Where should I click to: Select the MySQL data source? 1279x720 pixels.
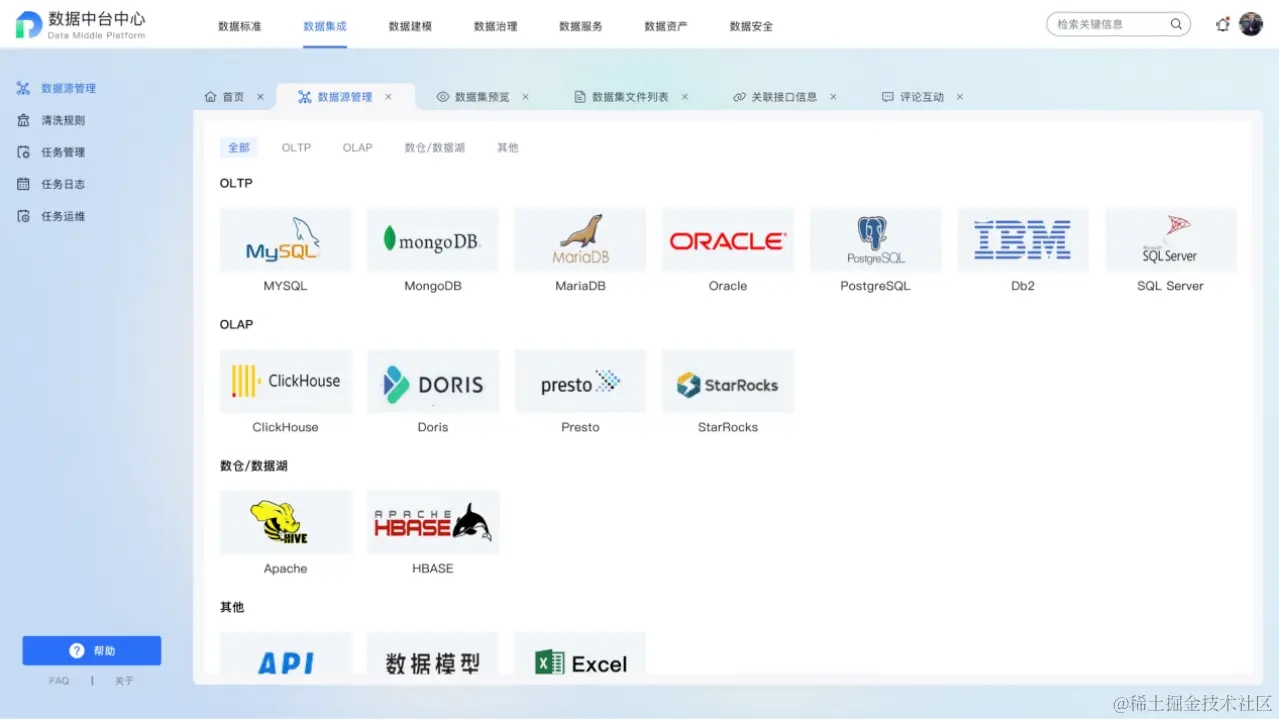pyautogui.click(x=285, y=240)
